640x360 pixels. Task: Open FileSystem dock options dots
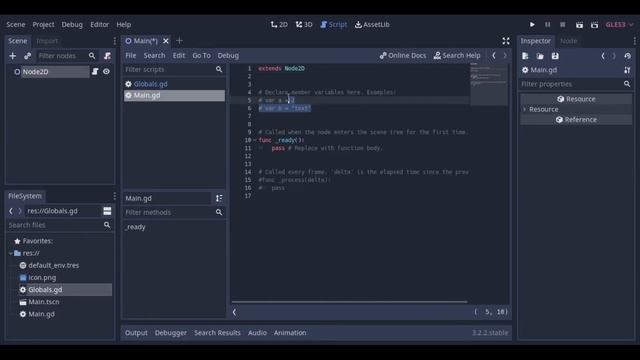(x=114, y=196)
